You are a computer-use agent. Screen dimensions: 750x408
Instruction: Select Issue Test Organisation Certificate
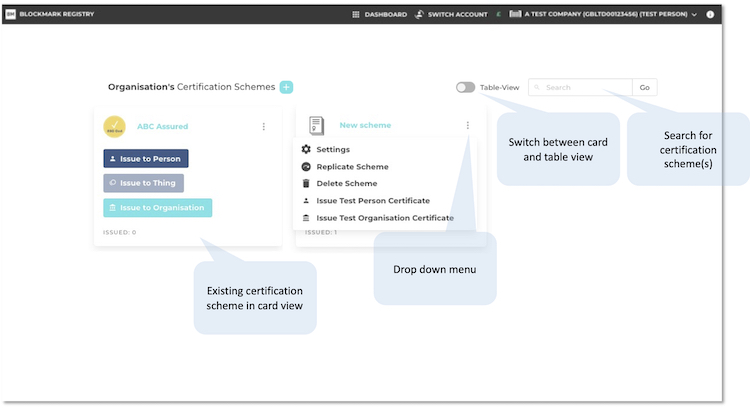(384, 217)
